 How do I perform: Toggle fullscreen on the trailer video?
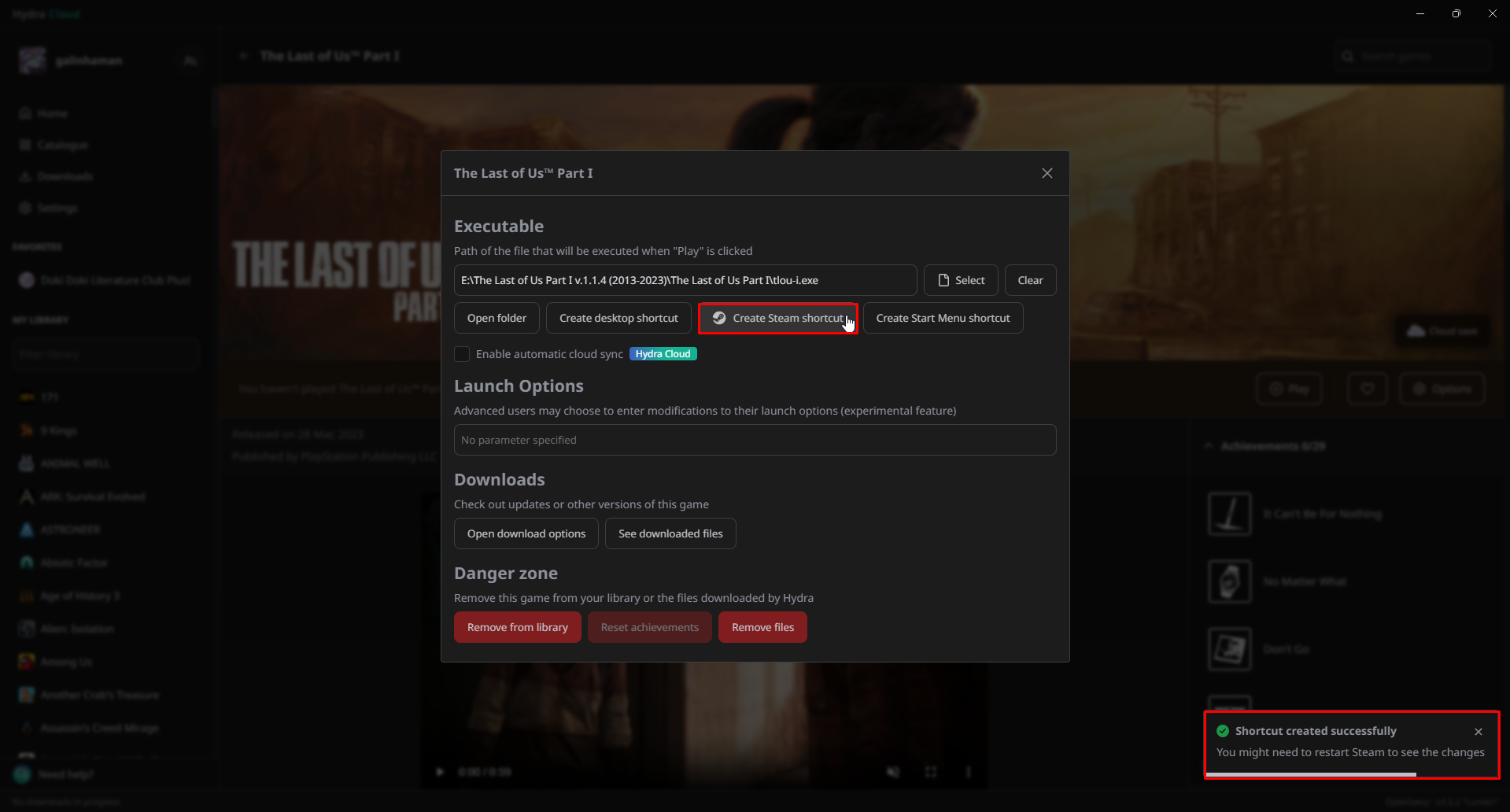pyautogui.click(x=931, y=772)
